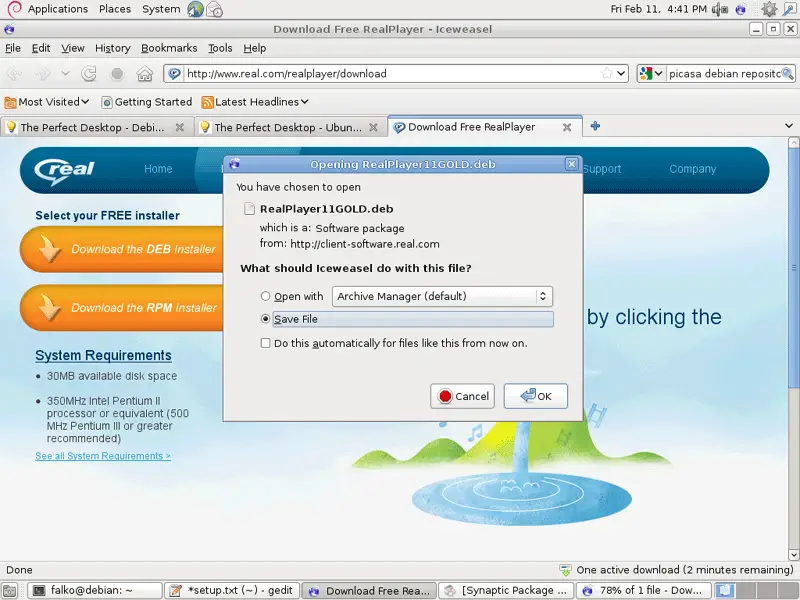Open the volume control in top panel
This screenshot has width=800, height=600.
[719, 9]
